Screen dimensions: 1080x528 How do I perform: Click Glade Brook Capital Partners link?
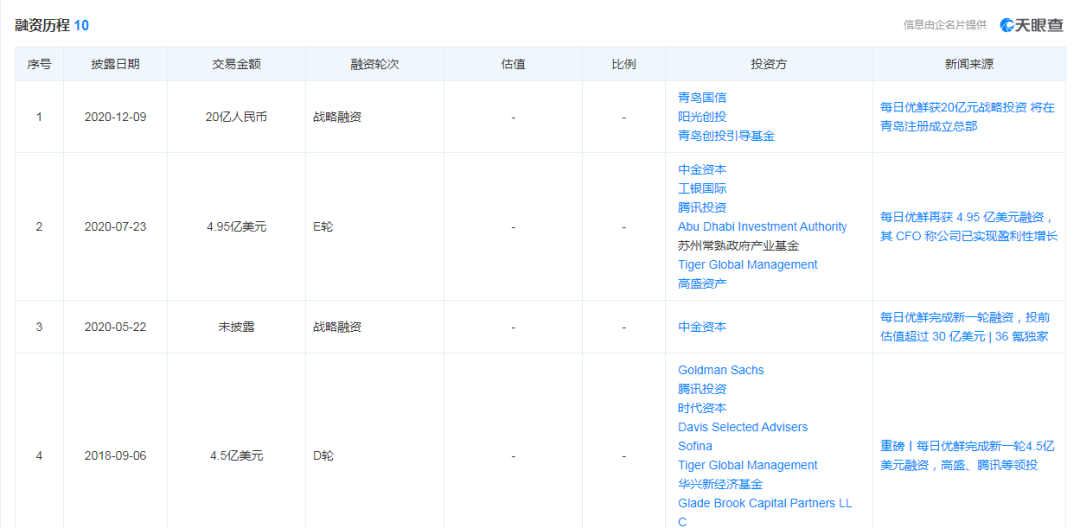coord(764,504)
